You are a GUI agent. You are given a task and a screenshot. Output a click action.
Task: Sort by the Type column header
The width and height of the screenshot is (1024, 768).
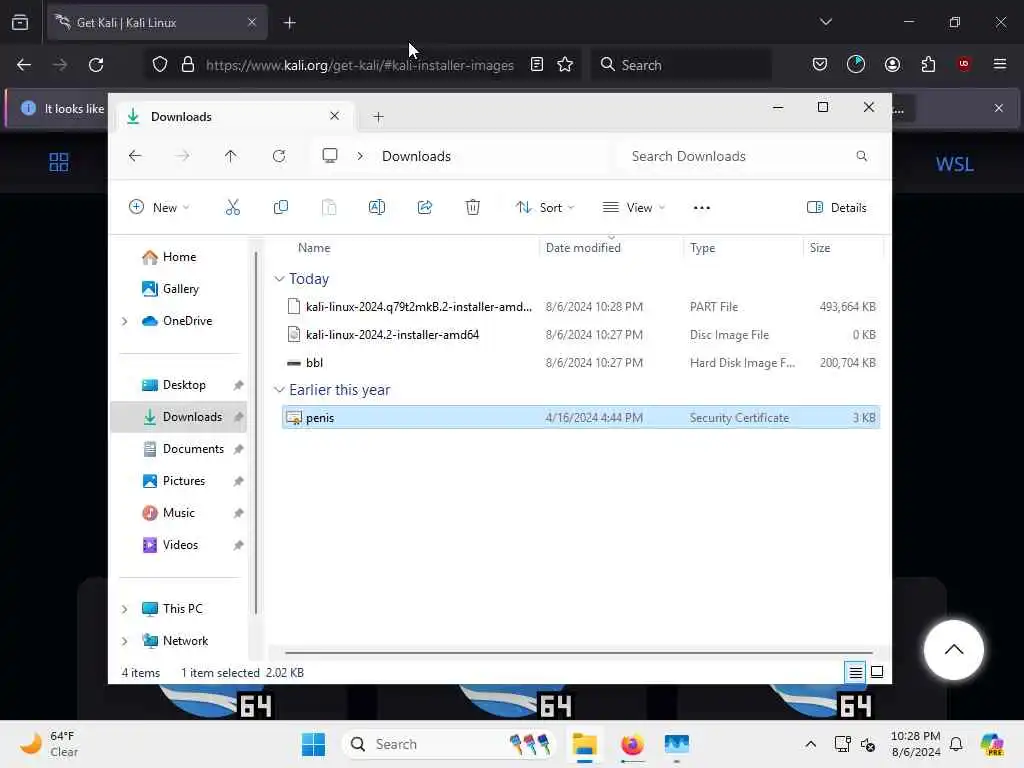click(x=743, y=248)
